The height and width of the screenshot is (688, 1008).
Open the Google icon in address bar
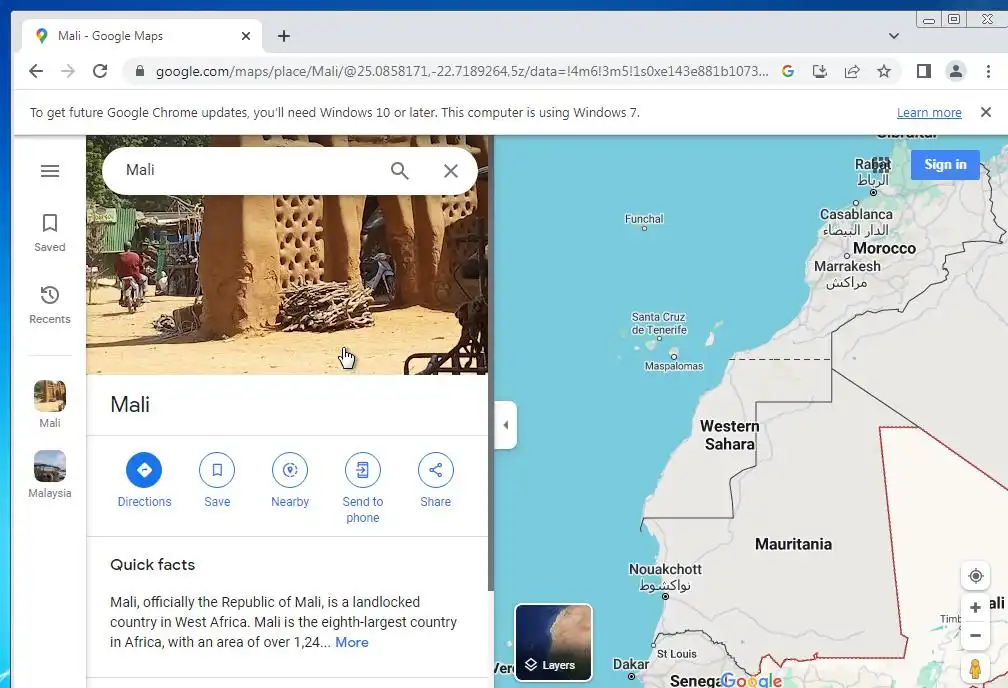[788, 71]
